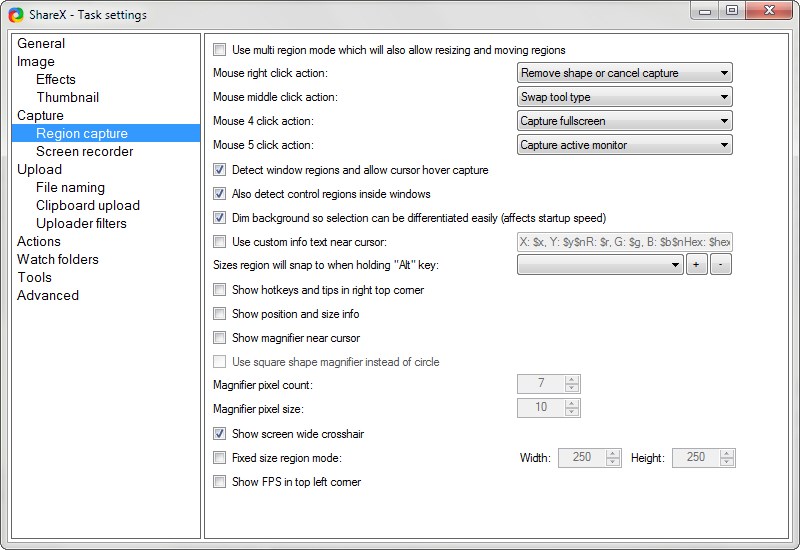Decrease Magnifier pixel count with down arrow

click(x=572, y=388)
